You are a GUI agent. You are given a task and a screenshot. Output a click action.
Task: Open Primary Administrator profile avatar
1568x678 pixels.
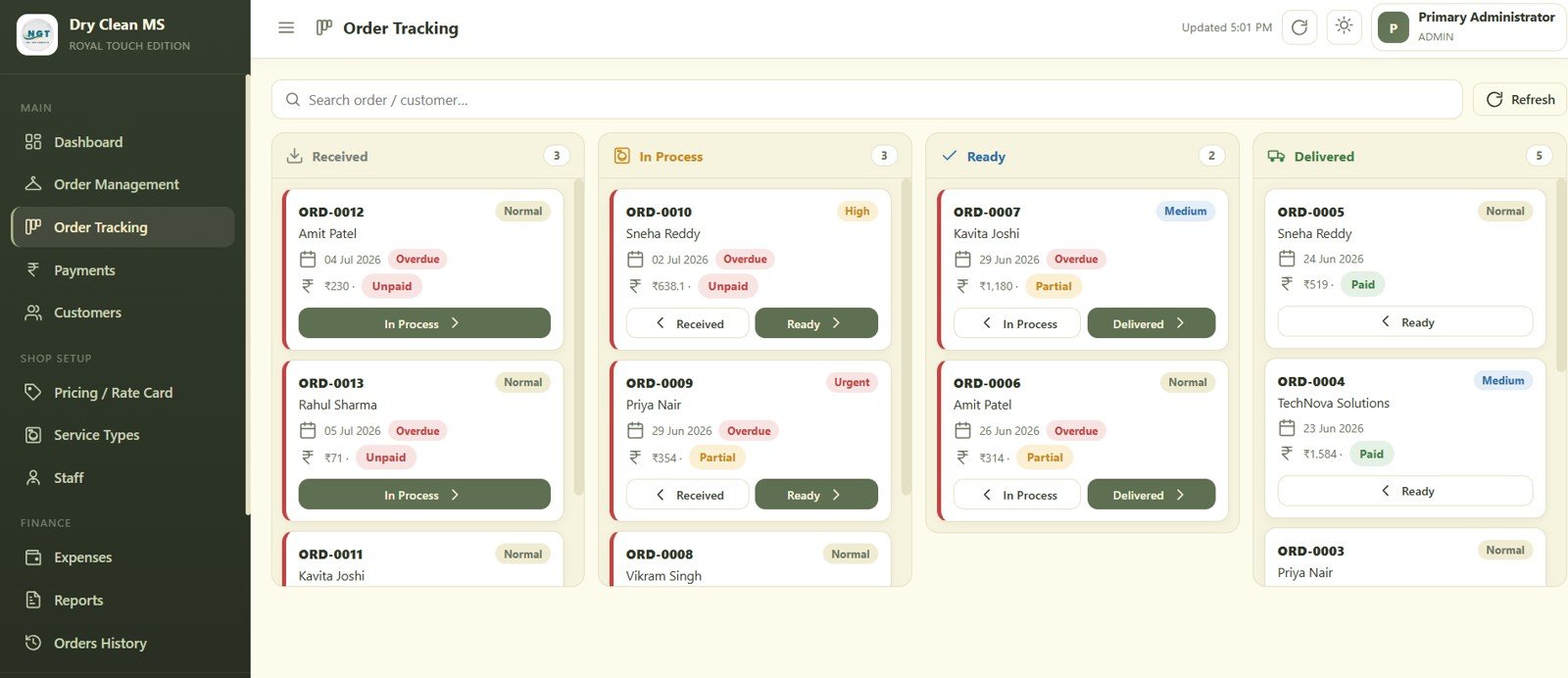point(1394,27)
